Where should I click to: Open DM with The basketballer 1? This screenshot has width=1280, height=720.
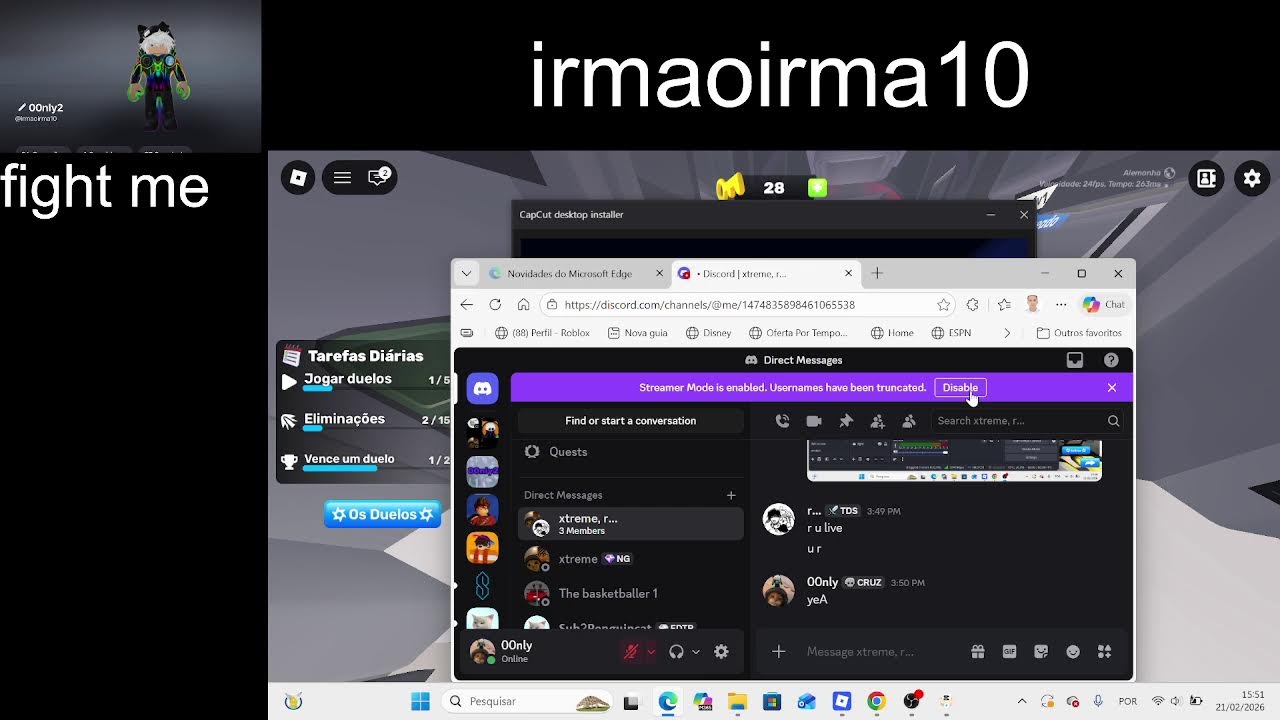[630, 593]
